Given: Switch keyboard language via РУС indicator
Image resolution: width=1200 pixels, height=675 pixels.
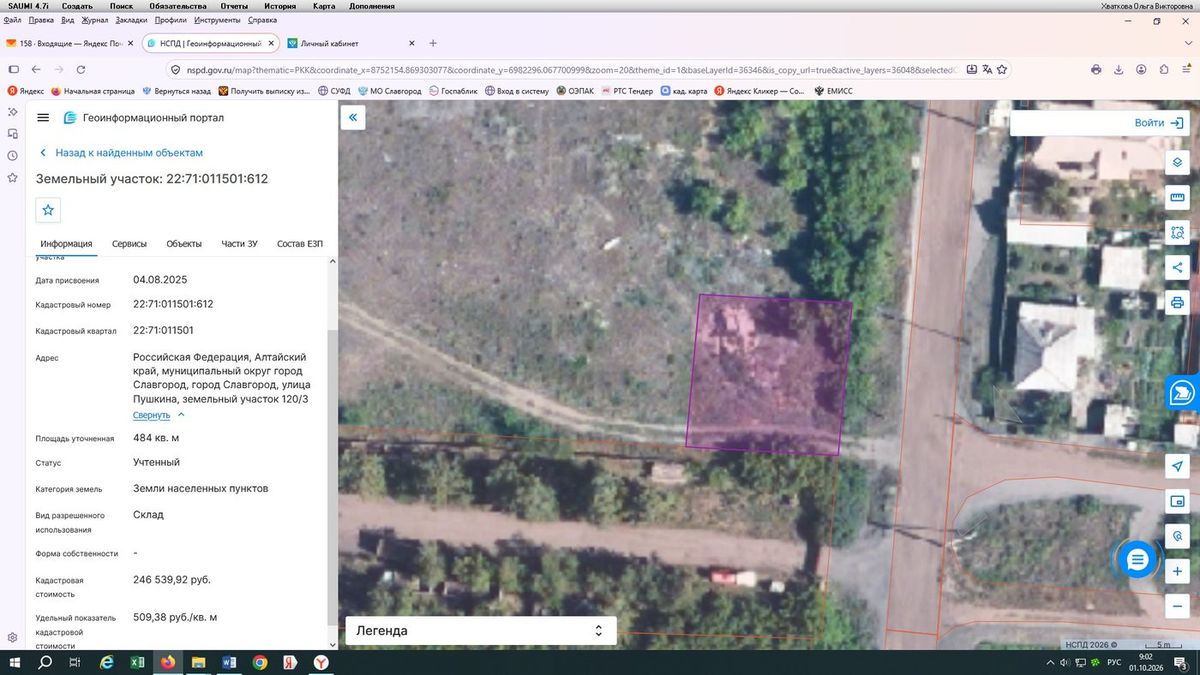Looking at the screenshot, I should tap(1113, 662).
